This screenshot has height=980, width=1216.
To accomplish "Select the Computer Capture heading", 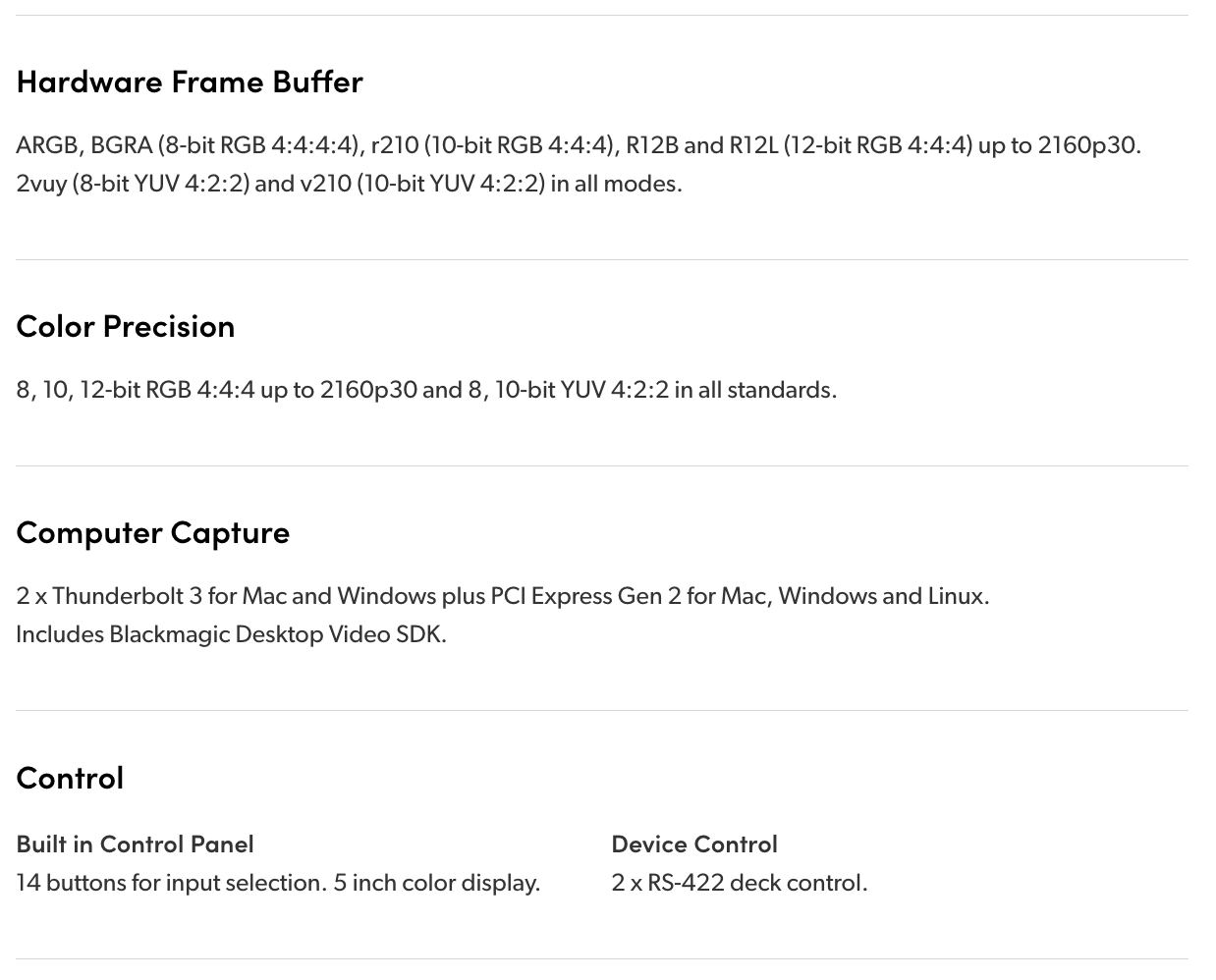I will pyautogui.click(x=153, y=532).
